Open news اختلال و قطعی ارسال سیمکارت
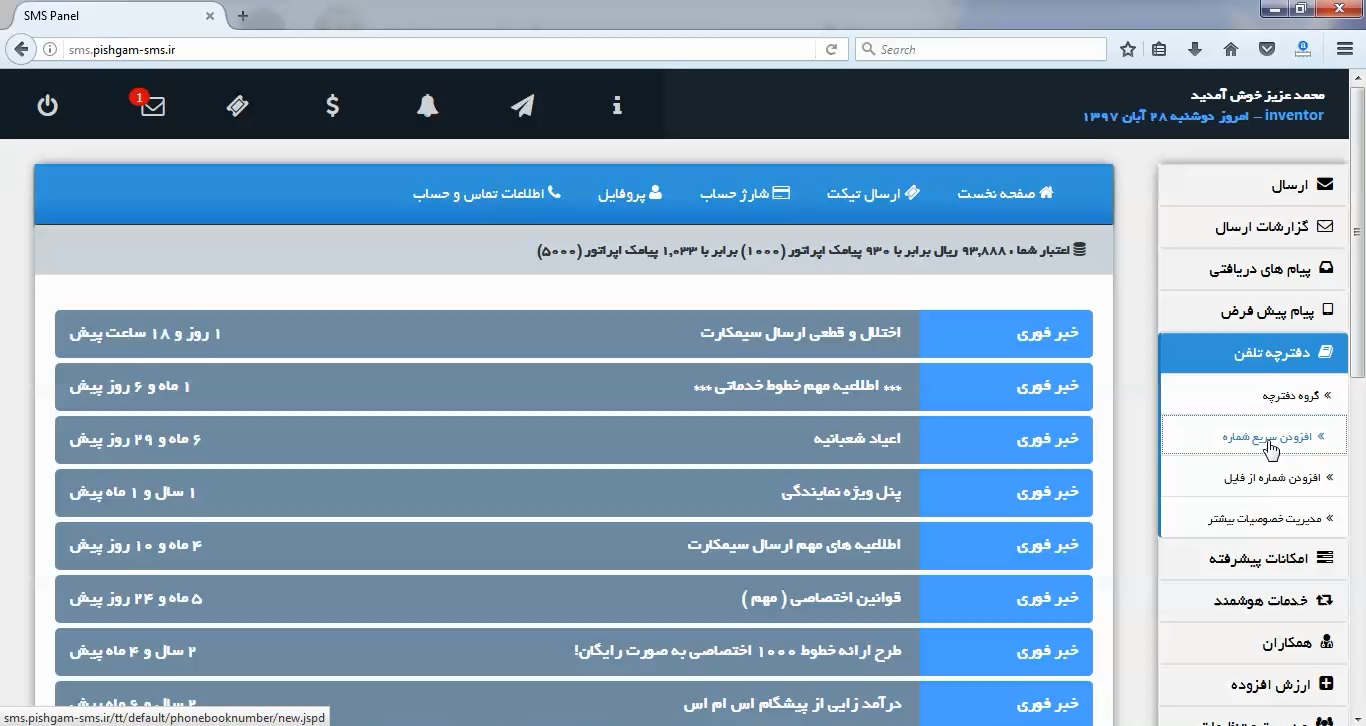1366x726 pixels. pos(574,333)
